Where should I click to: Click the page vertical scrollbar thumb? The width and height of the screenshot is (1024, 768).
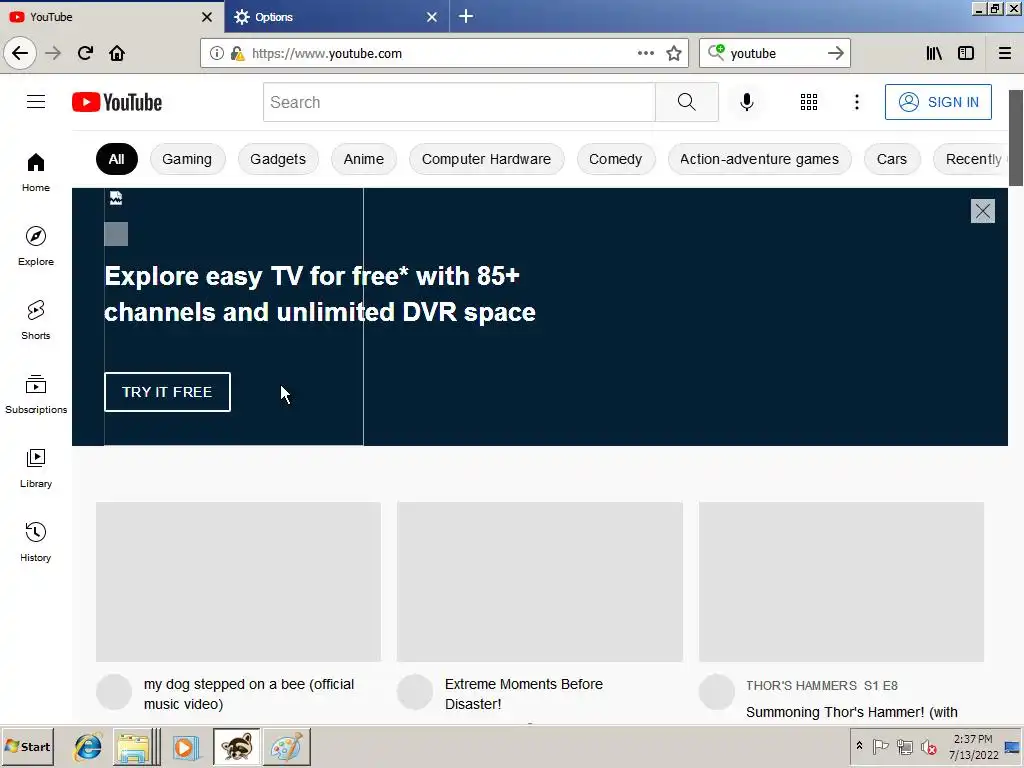pos(1016,138)
